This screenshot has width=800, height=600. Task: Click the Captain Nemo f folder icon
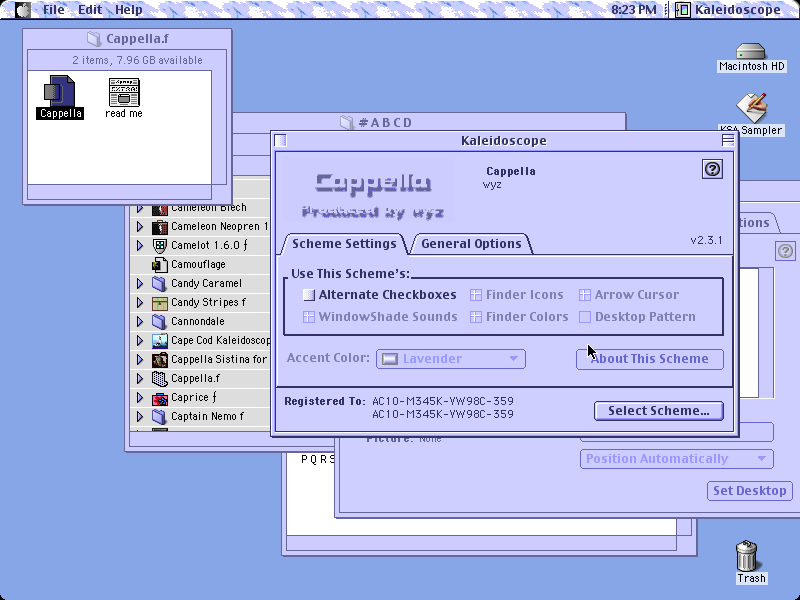pos(160,416)
